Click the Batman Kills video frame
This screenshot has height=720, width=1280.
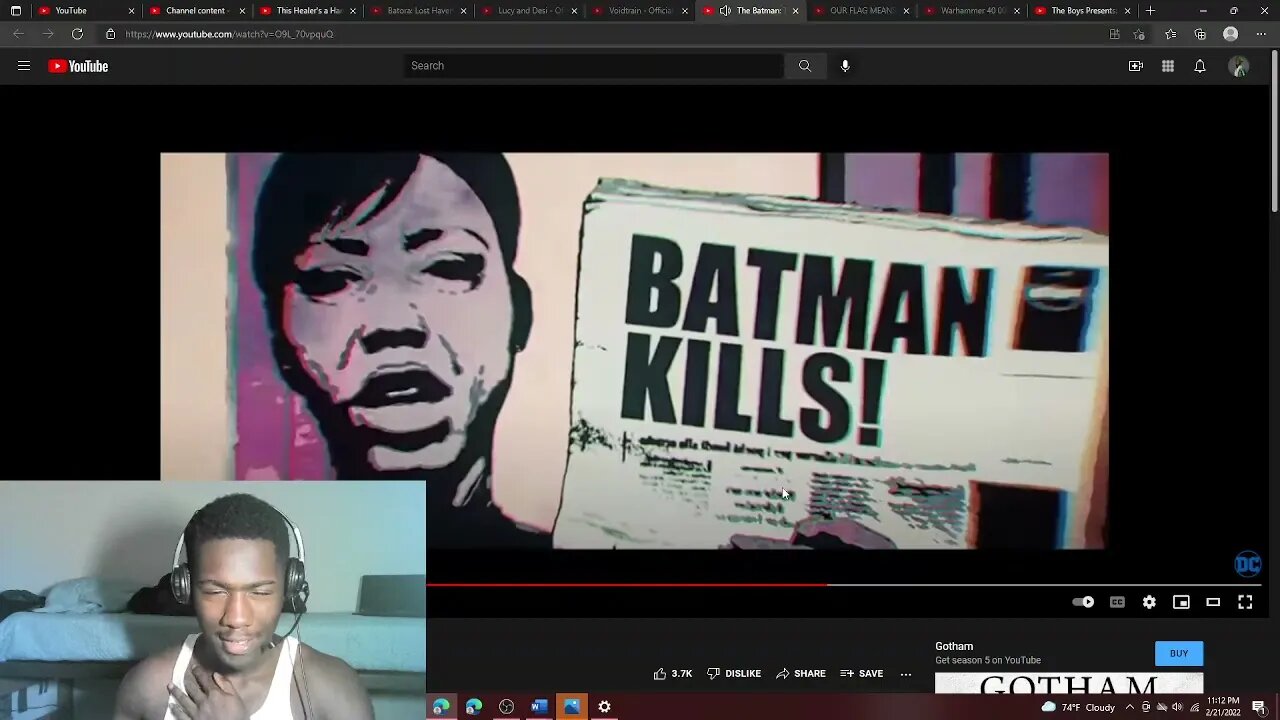coord(634,350)
